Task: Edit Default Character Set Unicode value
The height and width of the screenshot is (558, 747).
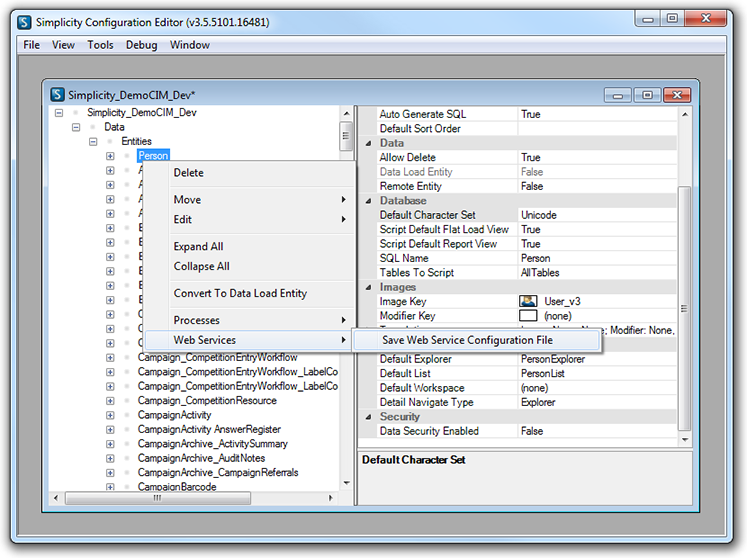Action: pos(597,215)
